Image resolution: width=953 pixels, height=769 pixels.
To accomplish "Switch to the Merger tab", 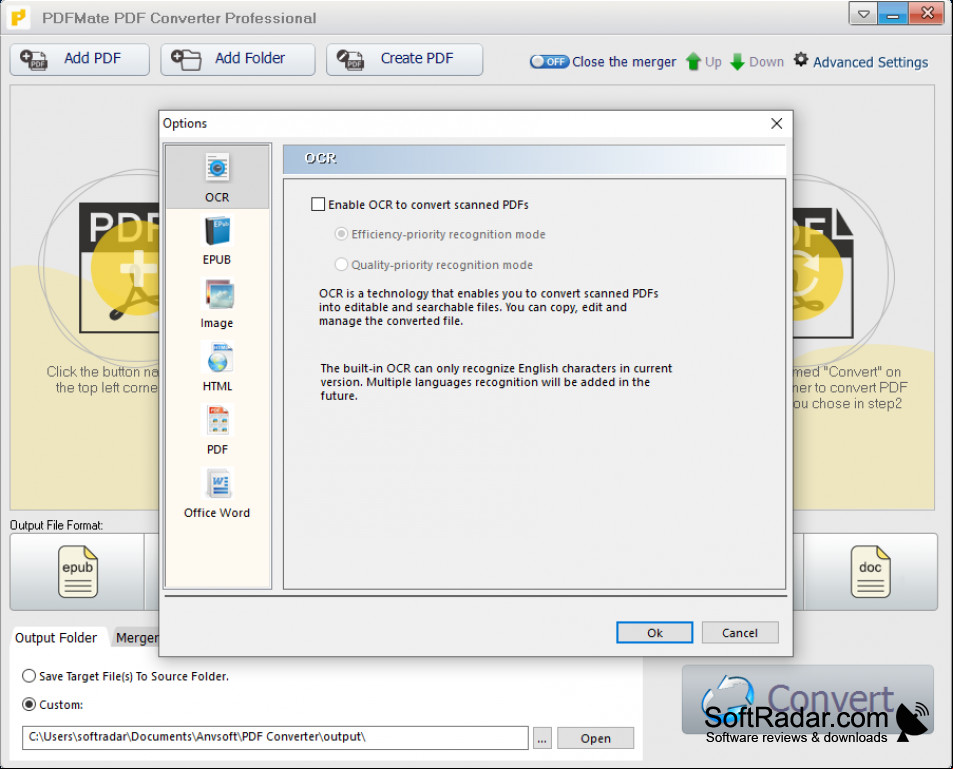I will coord(137,638).
